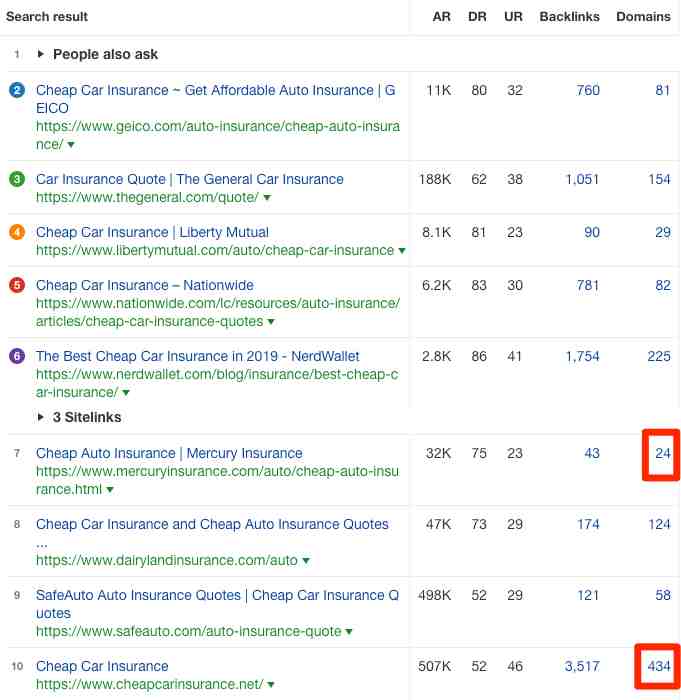Click the UR column header
Viewport: 681px width, 700px height.
tap(513, 17)
